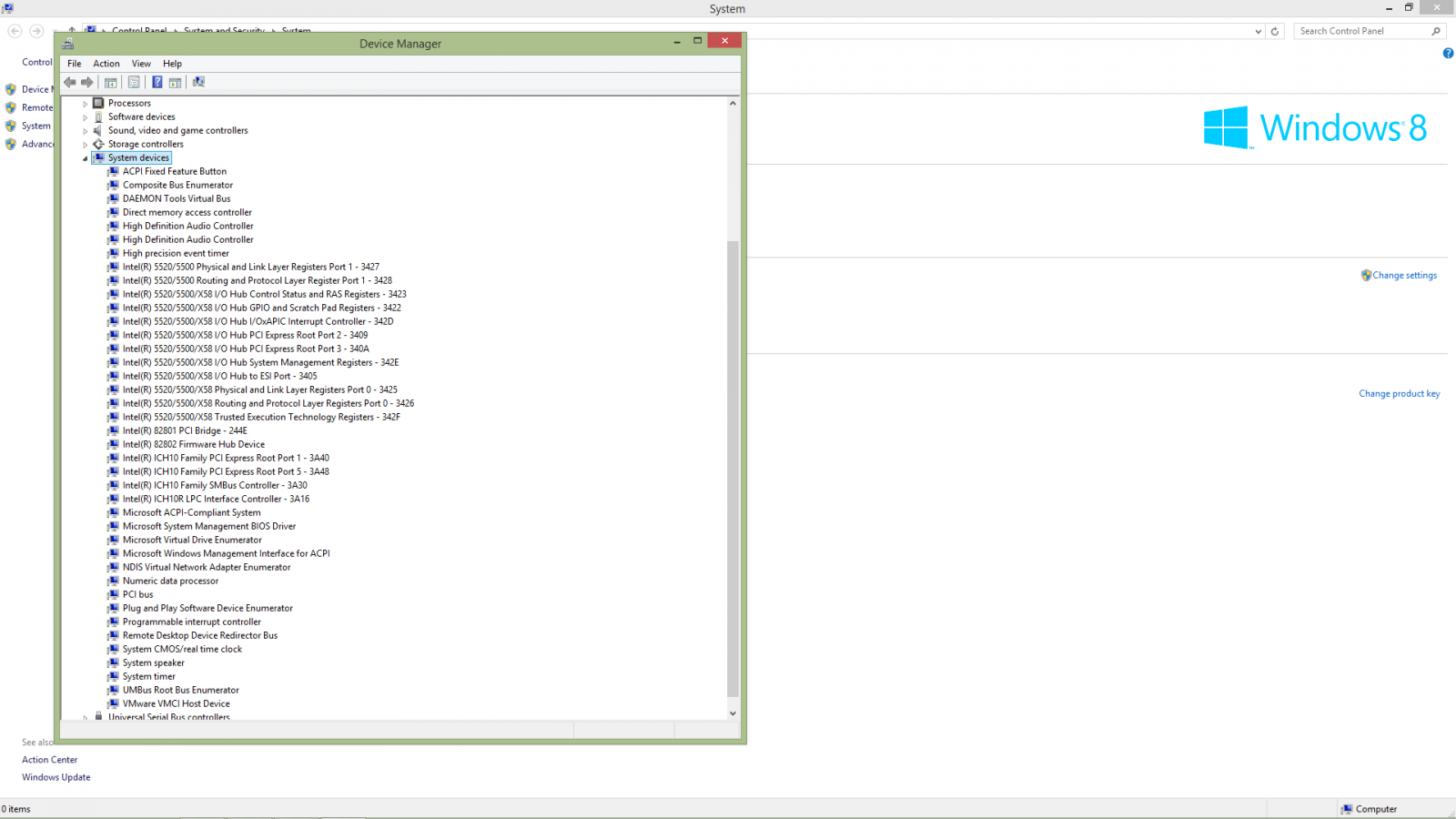Image resolution: width=1456 pixels, height=819 pixels.
Task: Select Intel(R) ICH10R LPC Interface Controller - 3A16
Action: 216,499
